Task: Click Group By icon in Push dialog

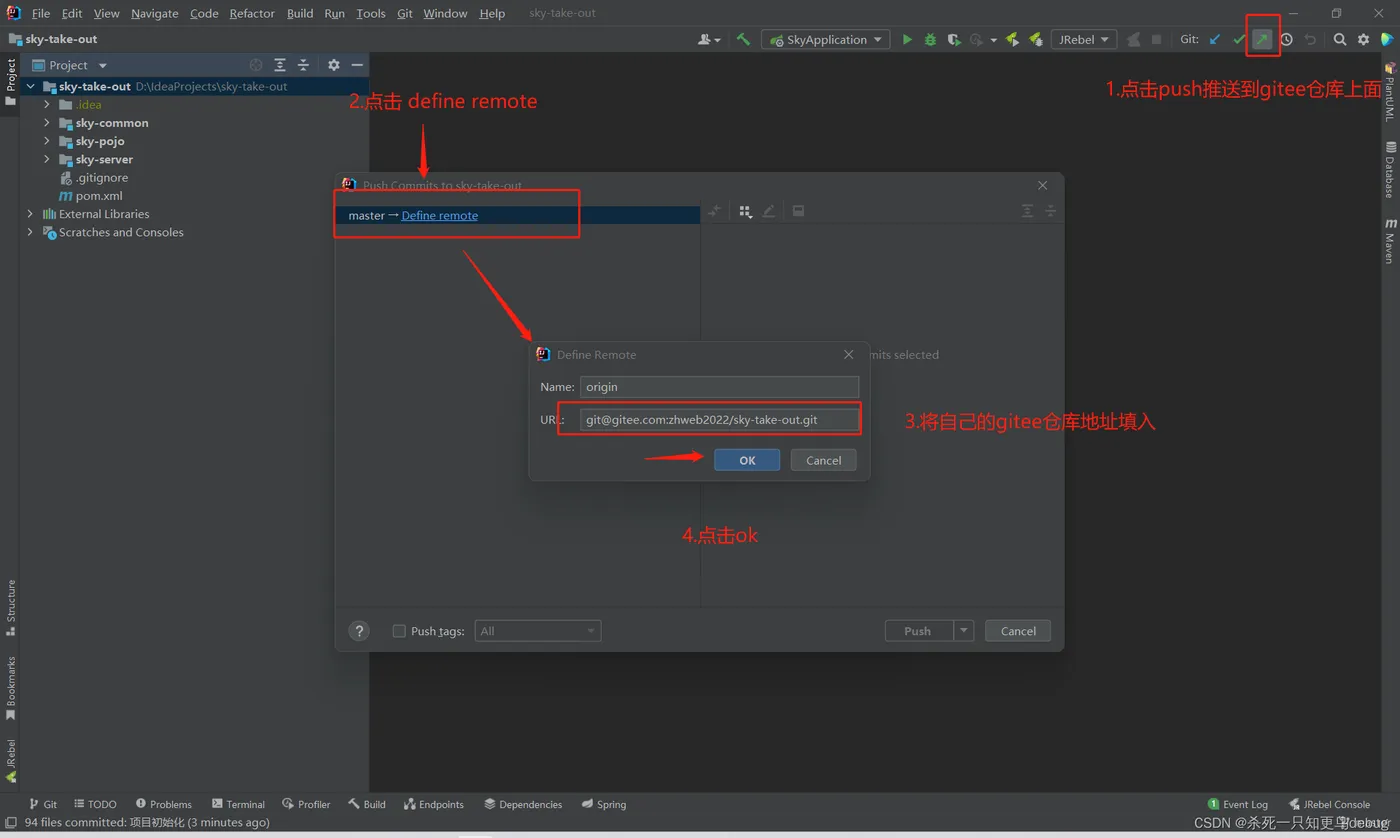Action: tap(745, 211)
